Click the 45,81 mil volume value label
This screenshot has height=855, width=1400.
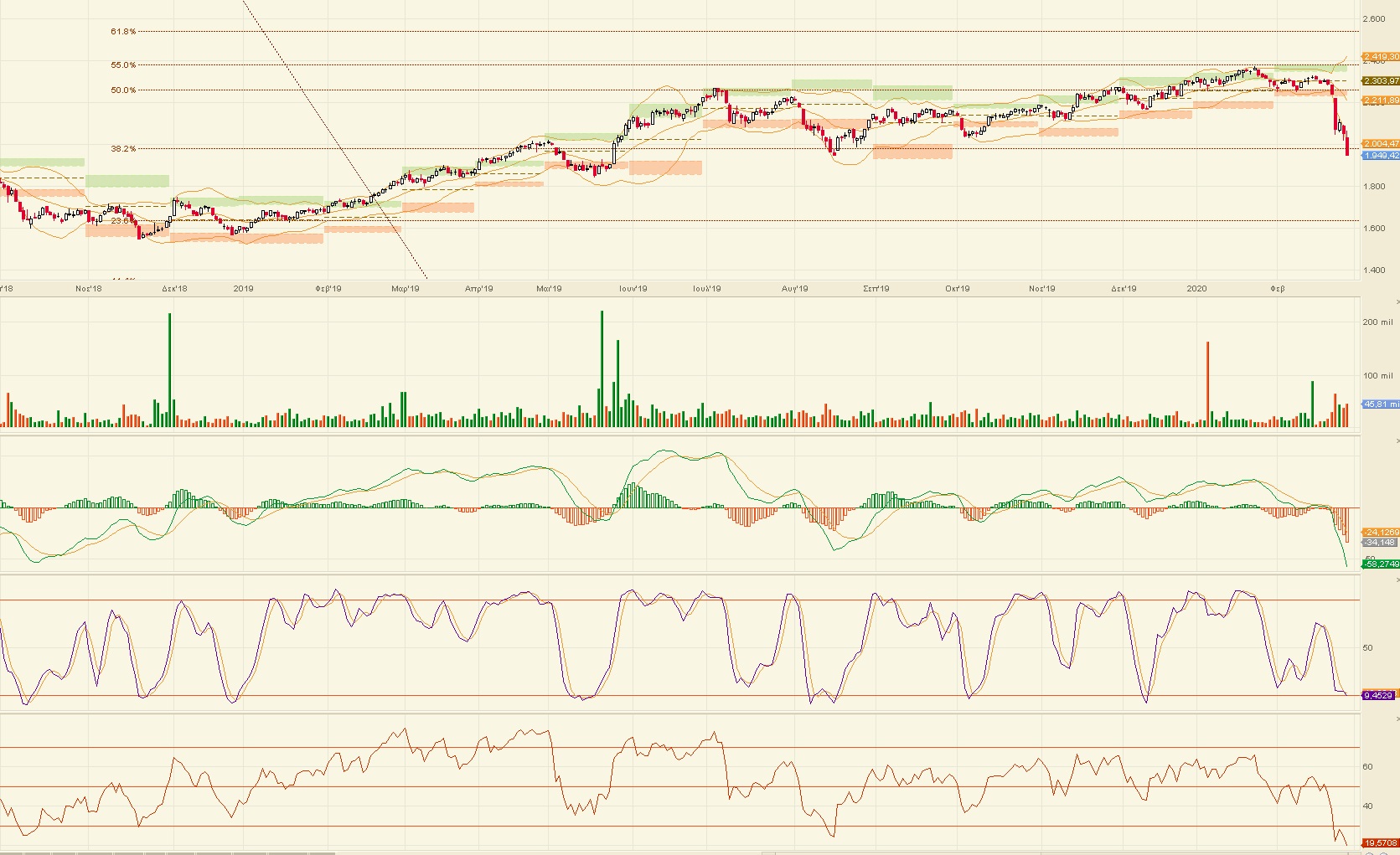[x=1380, y=404]
